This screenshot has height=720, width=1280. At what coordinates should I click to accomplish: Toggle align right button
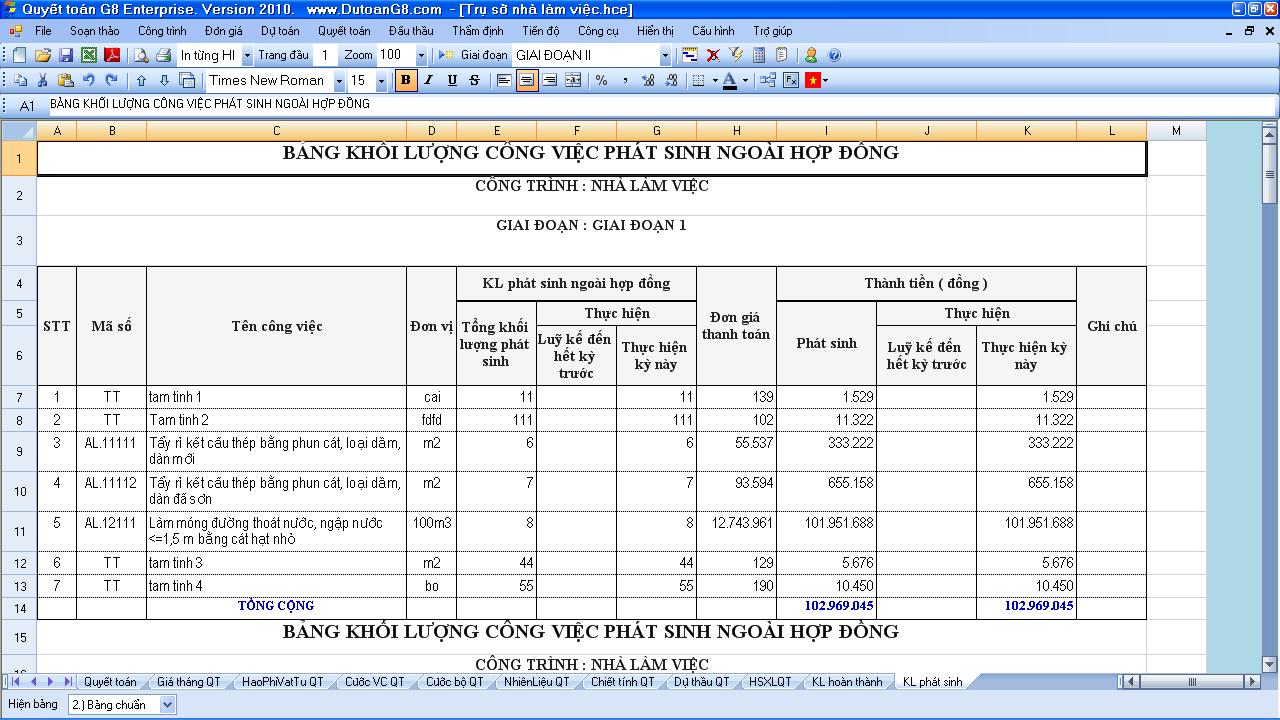coord(550,80)
